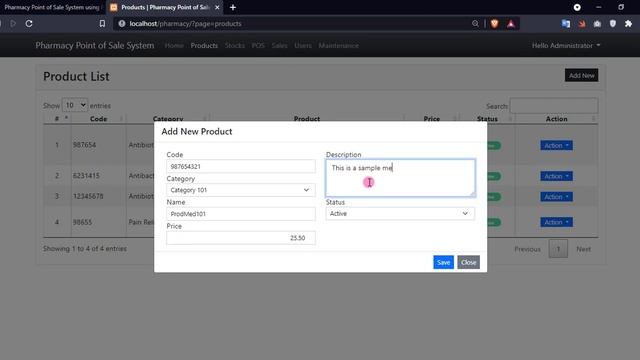
Task: Select page 1 in pagination
Action: pyautogui.click(x=558, y=249)
